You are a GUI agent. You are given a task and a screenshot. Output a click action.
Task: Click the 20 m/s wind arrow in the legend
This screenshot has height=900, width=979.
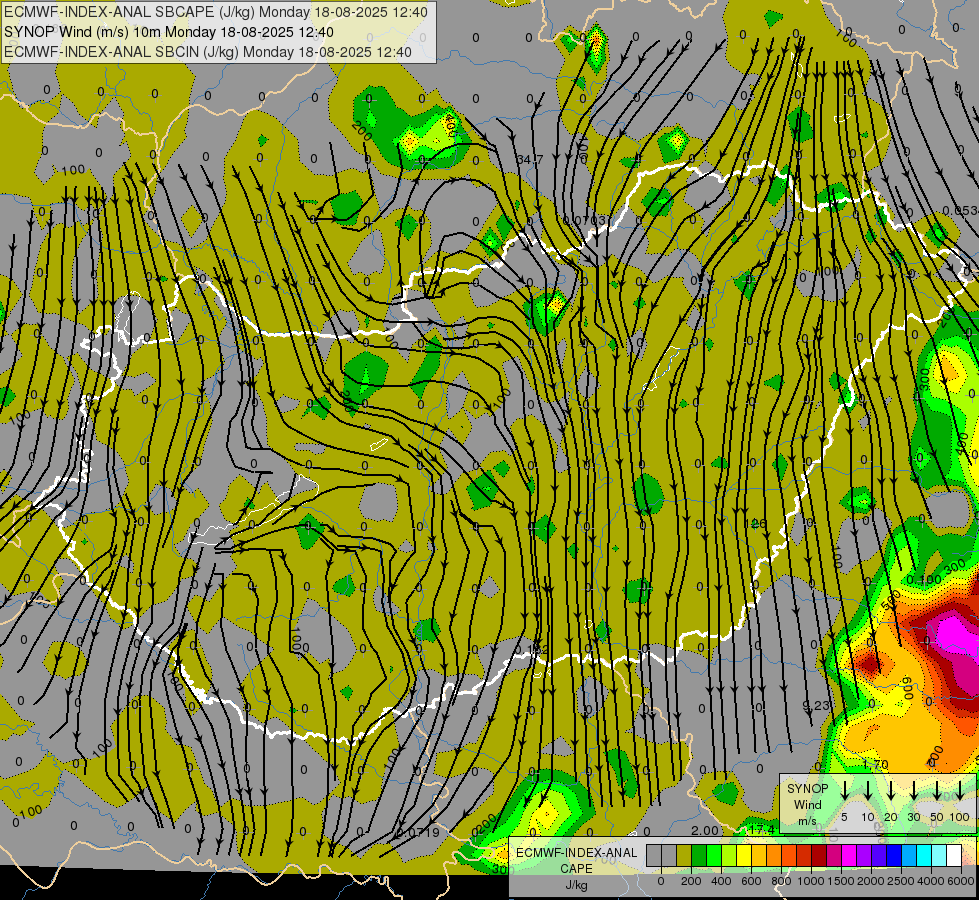coord(891,790)
